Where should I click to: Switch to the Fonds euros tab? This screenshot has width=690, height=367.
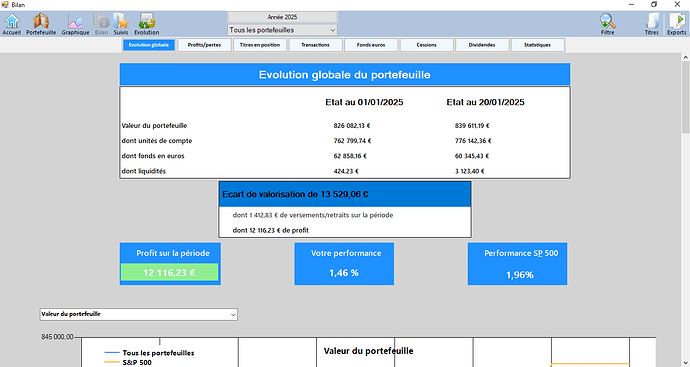point(371,45)
